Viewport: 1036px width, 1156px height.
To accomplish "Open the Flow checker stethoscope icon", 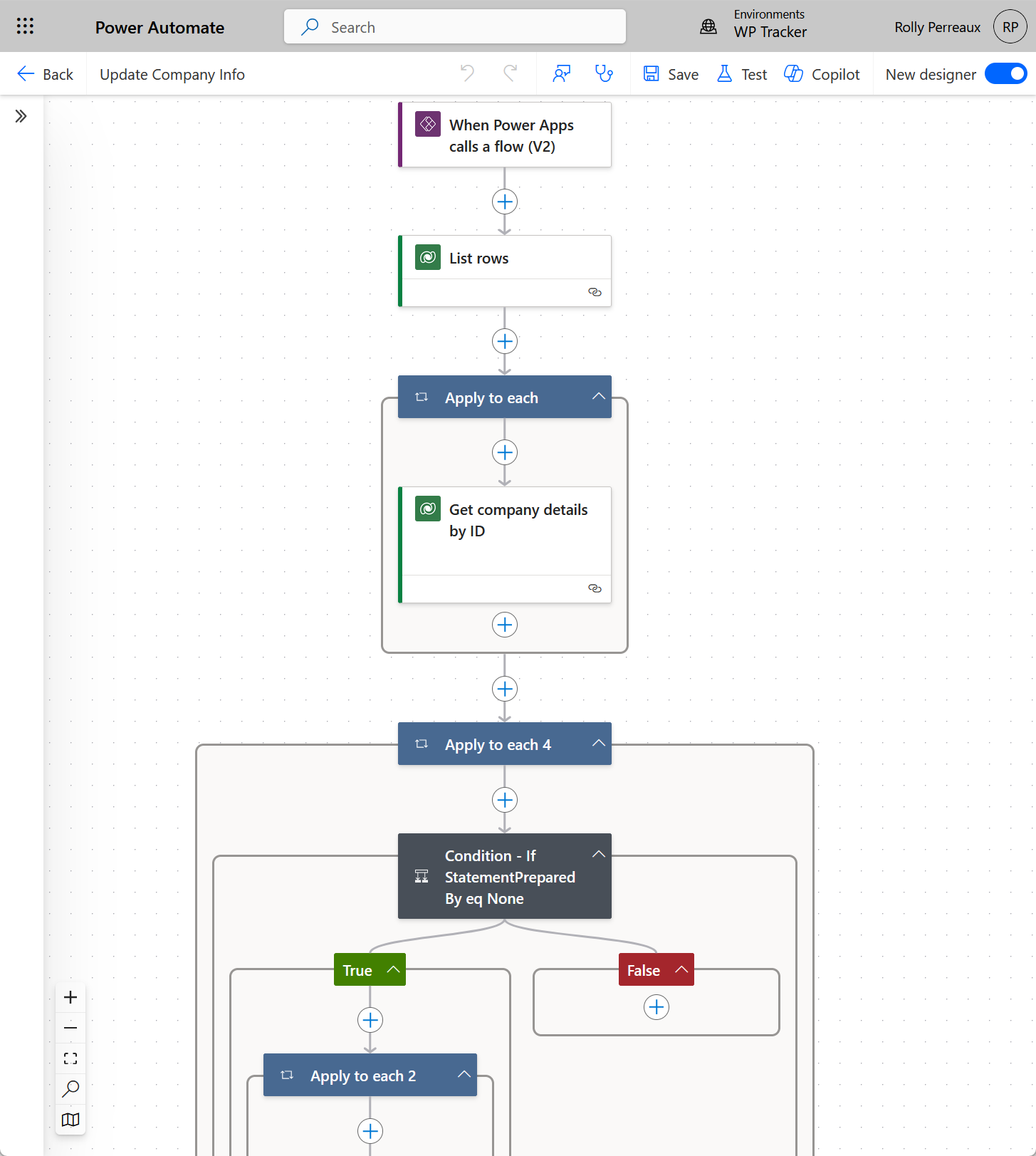I will pyautogui.click(x=605, y=73).
